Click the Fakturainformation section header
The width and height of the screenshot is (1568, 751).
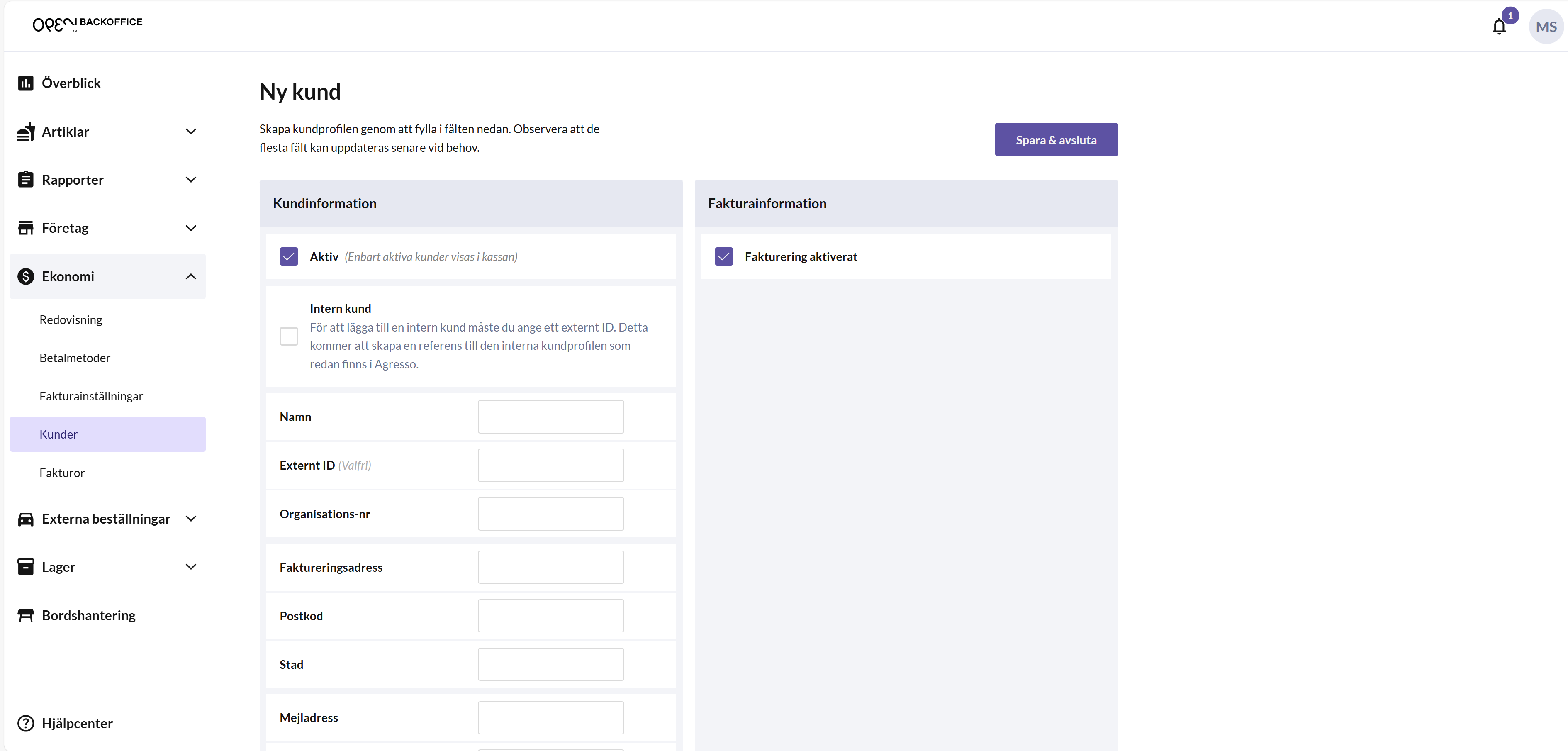[906, 203]
